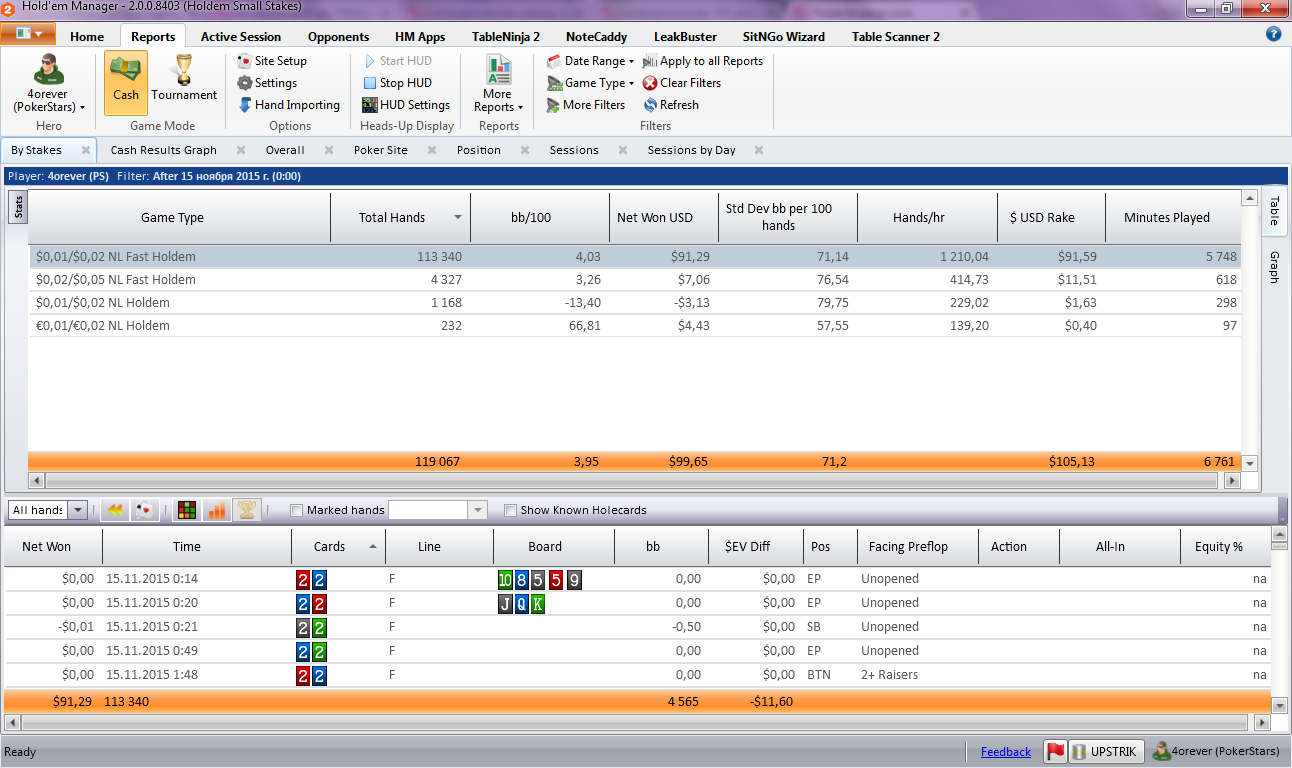Close the Position report tab
The image size is (1292, 768).
(525, 150)
